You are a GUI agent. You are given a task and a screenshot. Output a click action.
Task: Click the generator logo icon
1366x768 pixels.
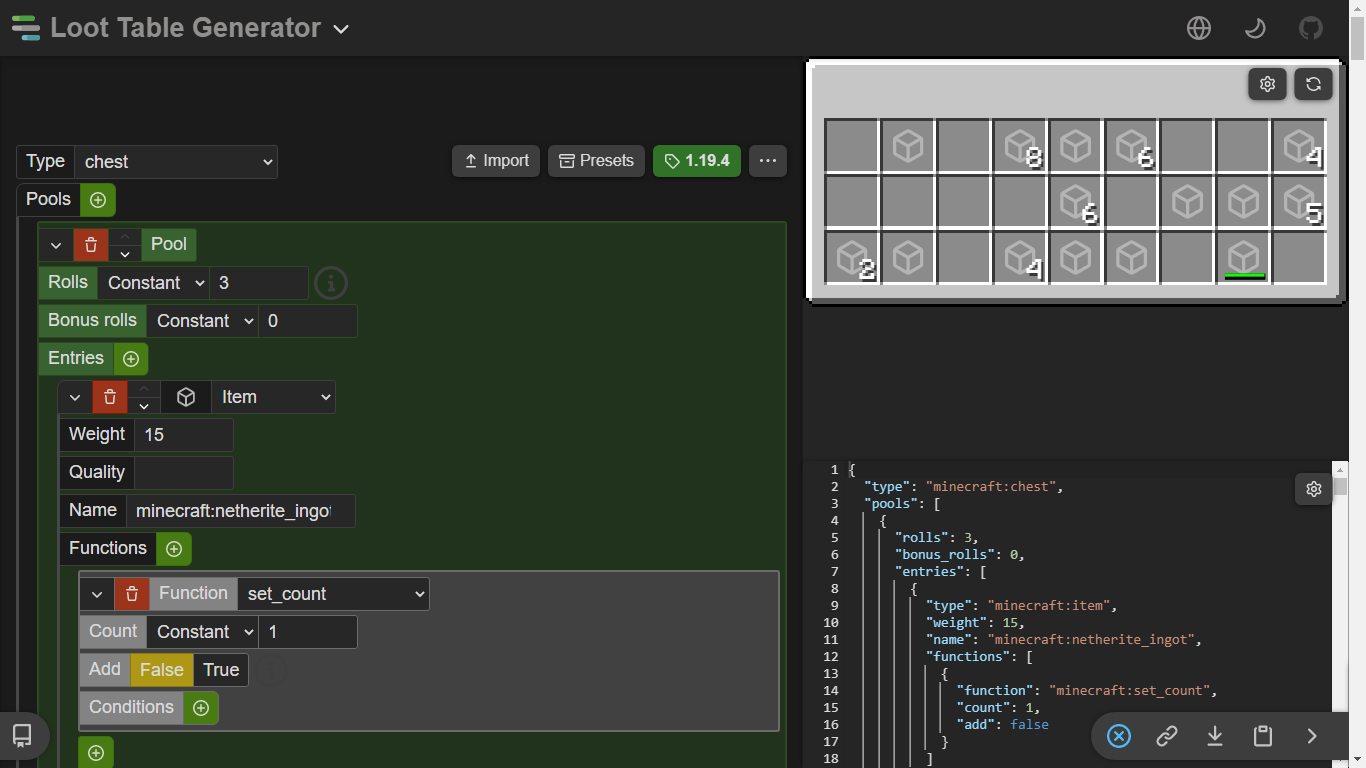tap(27, 28)
